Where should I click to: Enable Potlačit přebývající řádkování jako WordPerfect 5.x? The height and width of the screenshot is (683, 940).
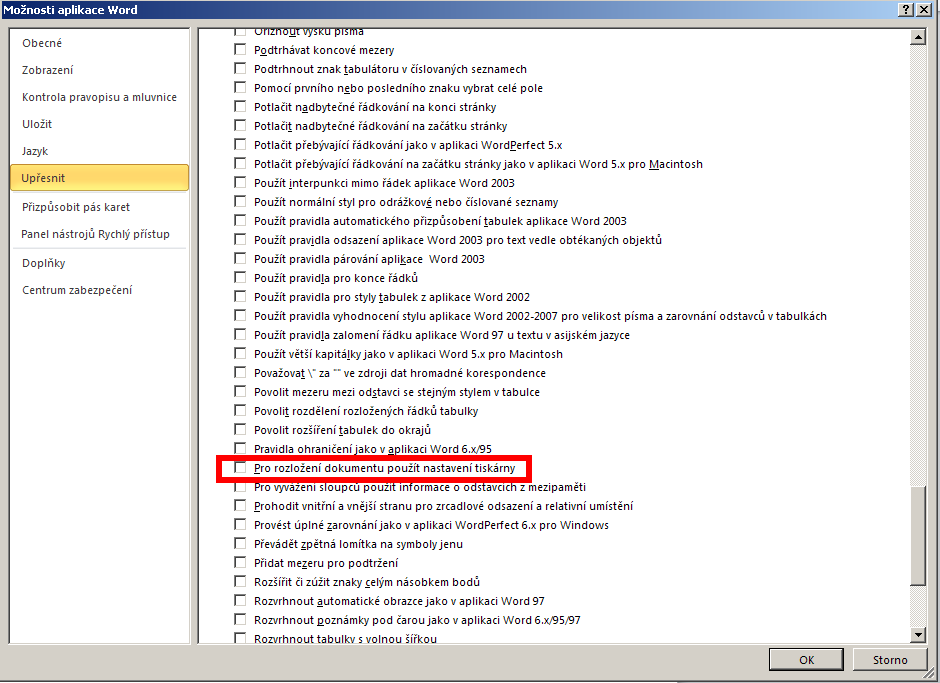[240, 145]
